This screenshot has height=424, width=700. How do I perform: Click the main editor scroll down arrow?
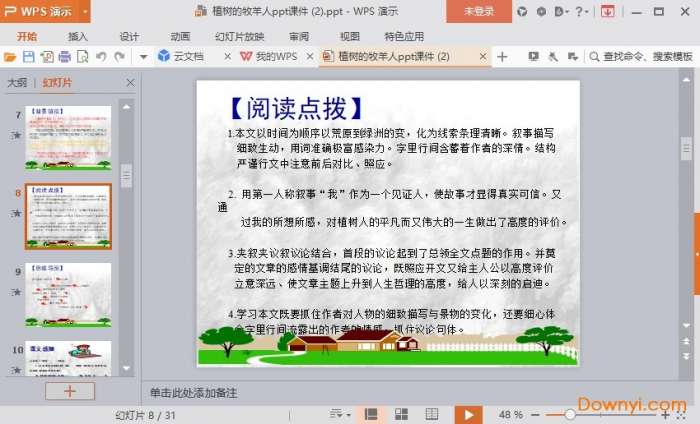pyautogui.click(x=686, y=325)
